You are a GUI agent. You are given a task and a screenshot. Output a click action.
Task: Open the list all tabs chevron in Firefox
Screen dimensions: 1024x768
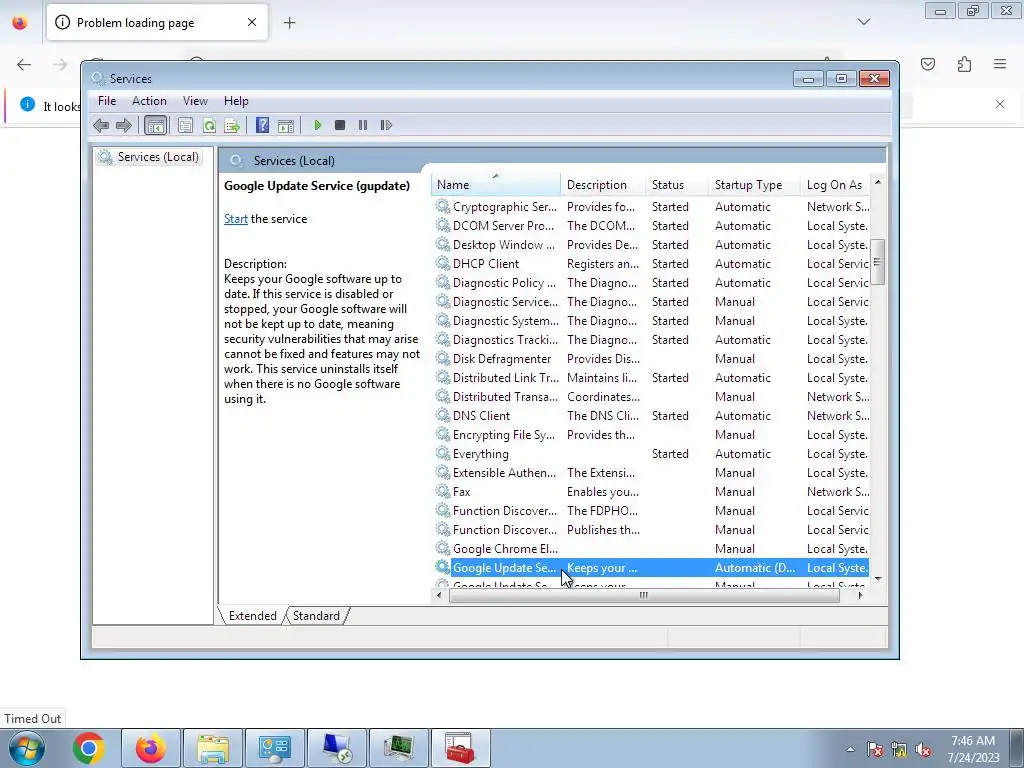pyautogui.click(x=864, y=22)
